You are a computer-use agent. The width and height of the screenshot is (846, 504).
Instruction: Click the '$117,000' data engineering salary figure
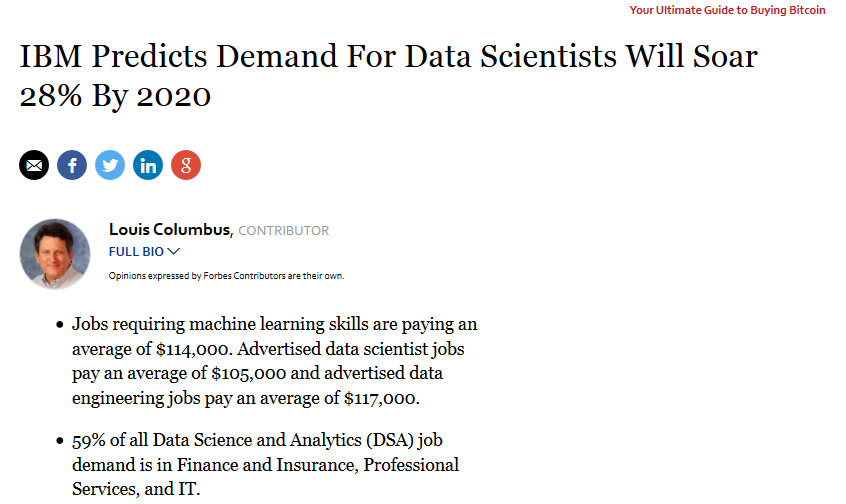(382, 398)
